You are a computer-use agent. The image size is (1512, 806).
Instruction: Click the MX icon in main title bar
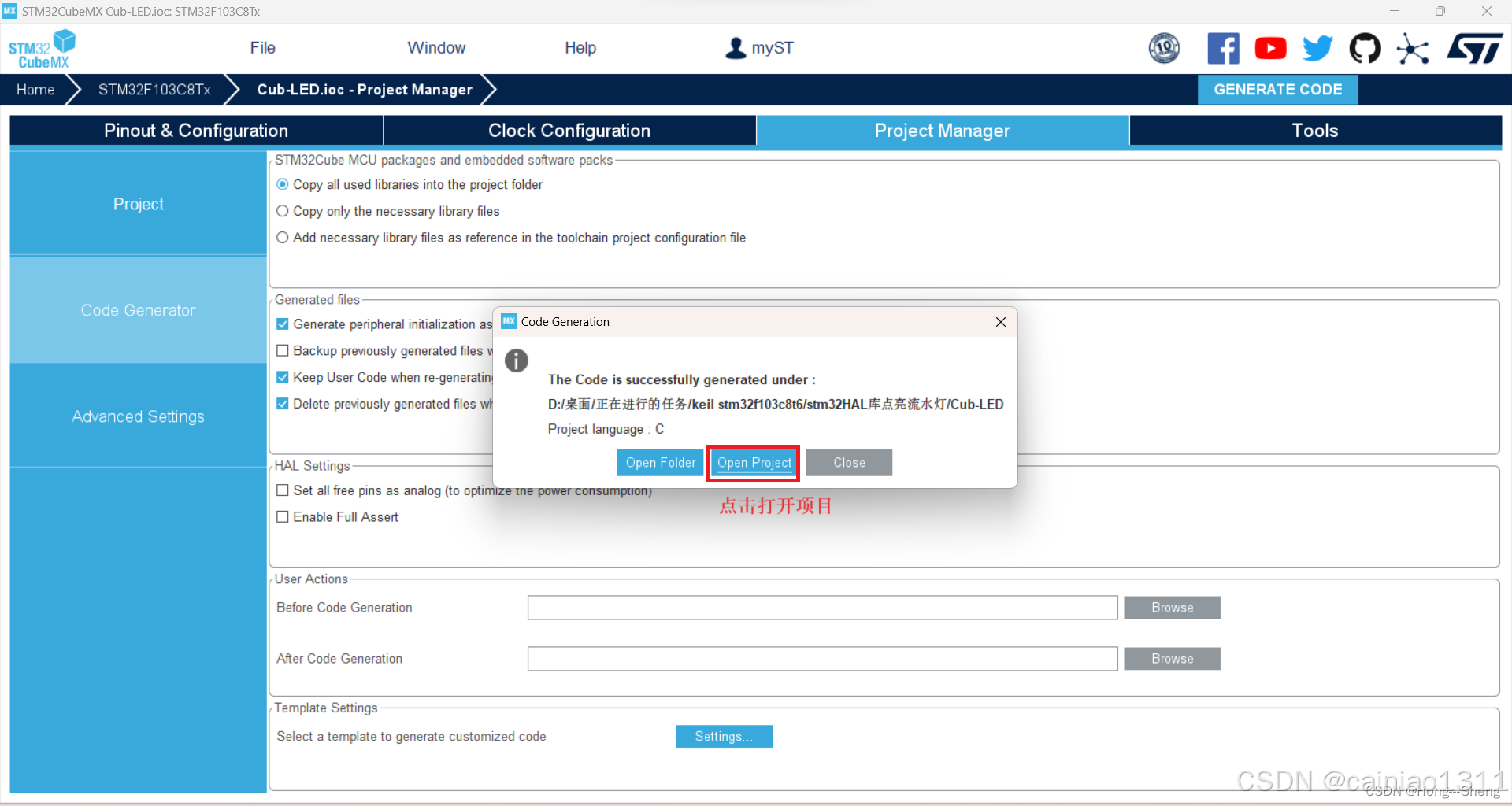point(9,11)
